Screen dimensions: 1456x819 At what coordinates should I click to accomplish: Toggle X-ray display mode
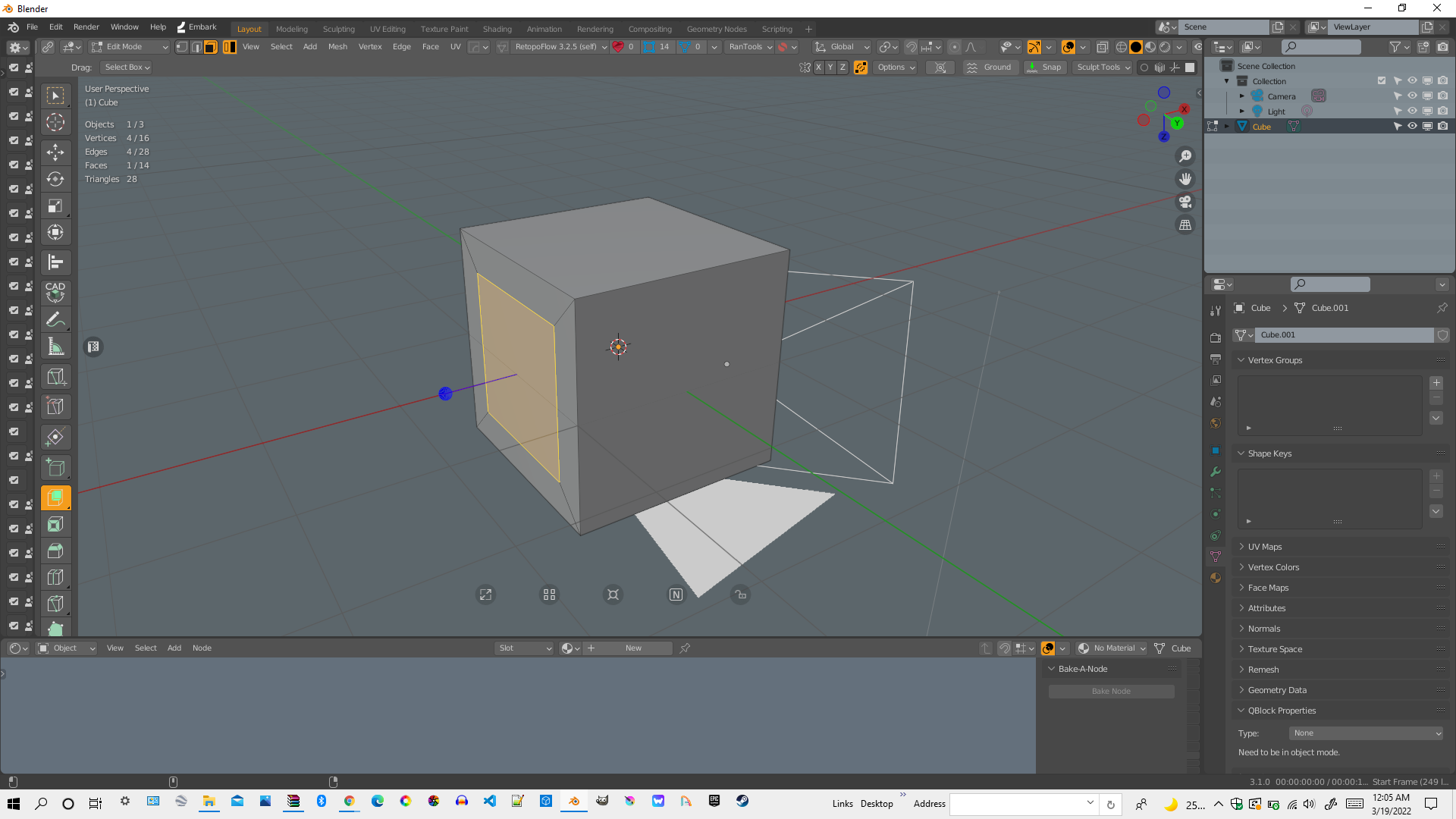click(x=1102, y=47)
